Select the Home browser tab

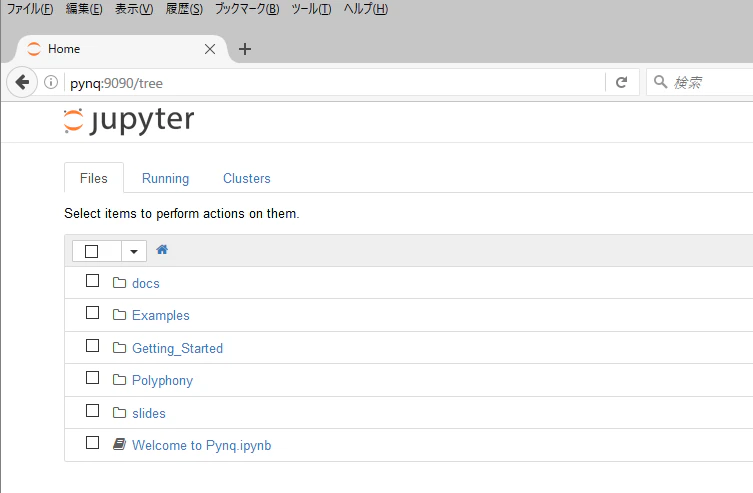point(122,49)
